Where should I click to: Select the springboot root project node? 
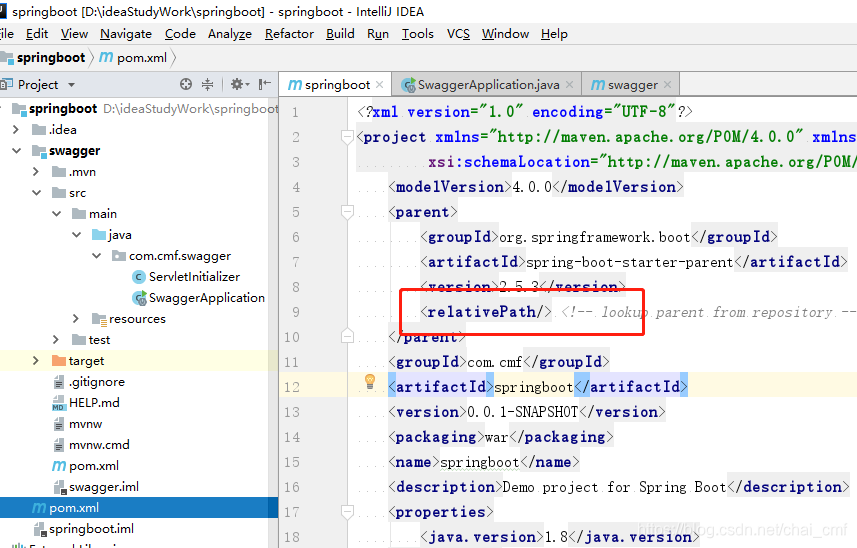coord(63,109)
